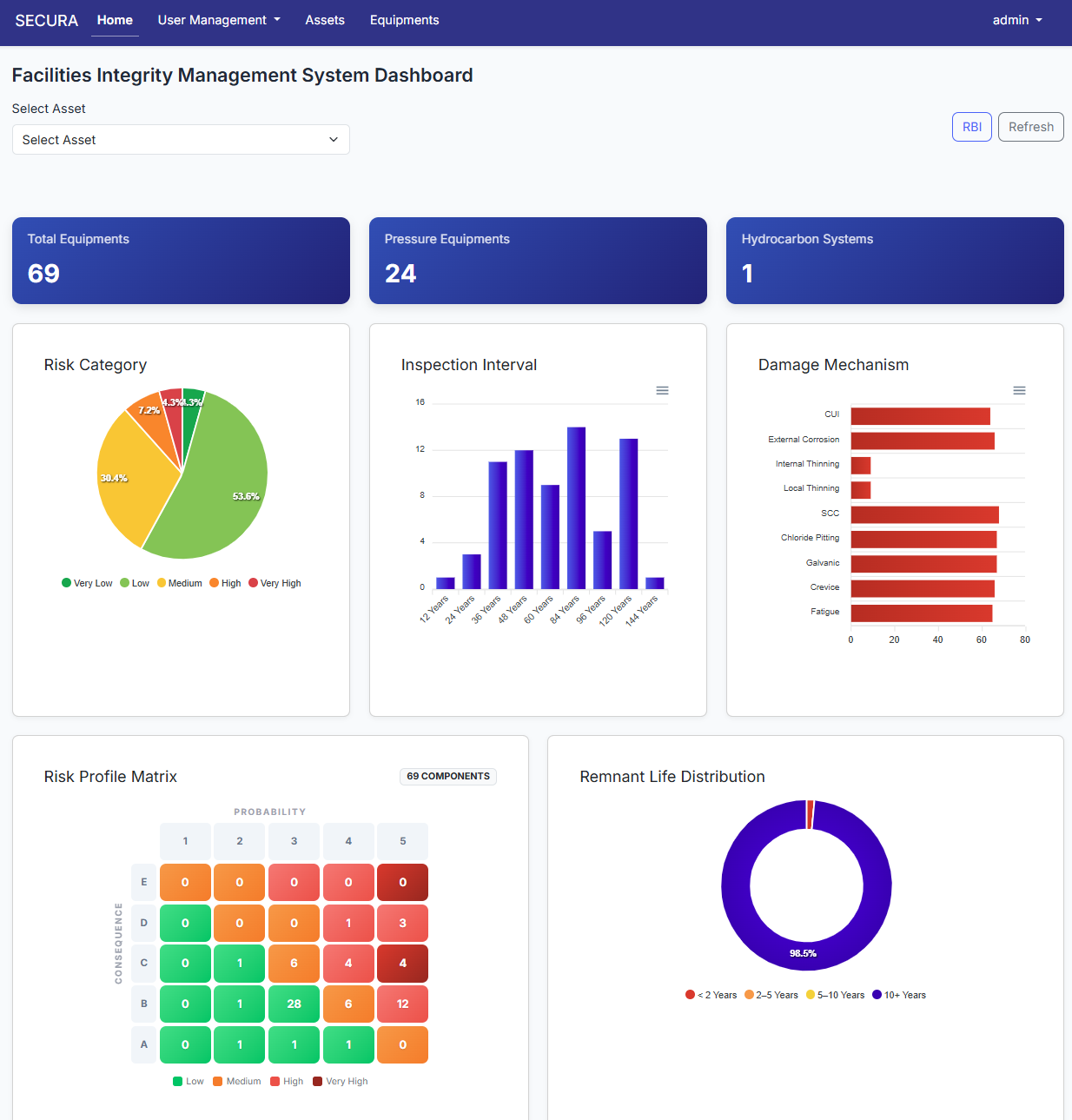Toggle 10+ Years legend item
The height and width of the screenshot is (1120, 1072).
point(899,995)
